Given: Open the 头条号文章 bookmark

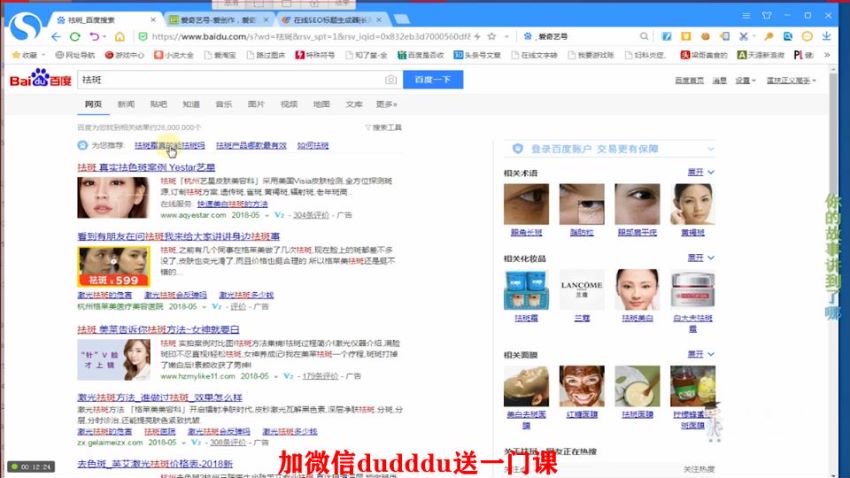Looking at the screenshot, I should pyautogui.click(x=477, y=55).
